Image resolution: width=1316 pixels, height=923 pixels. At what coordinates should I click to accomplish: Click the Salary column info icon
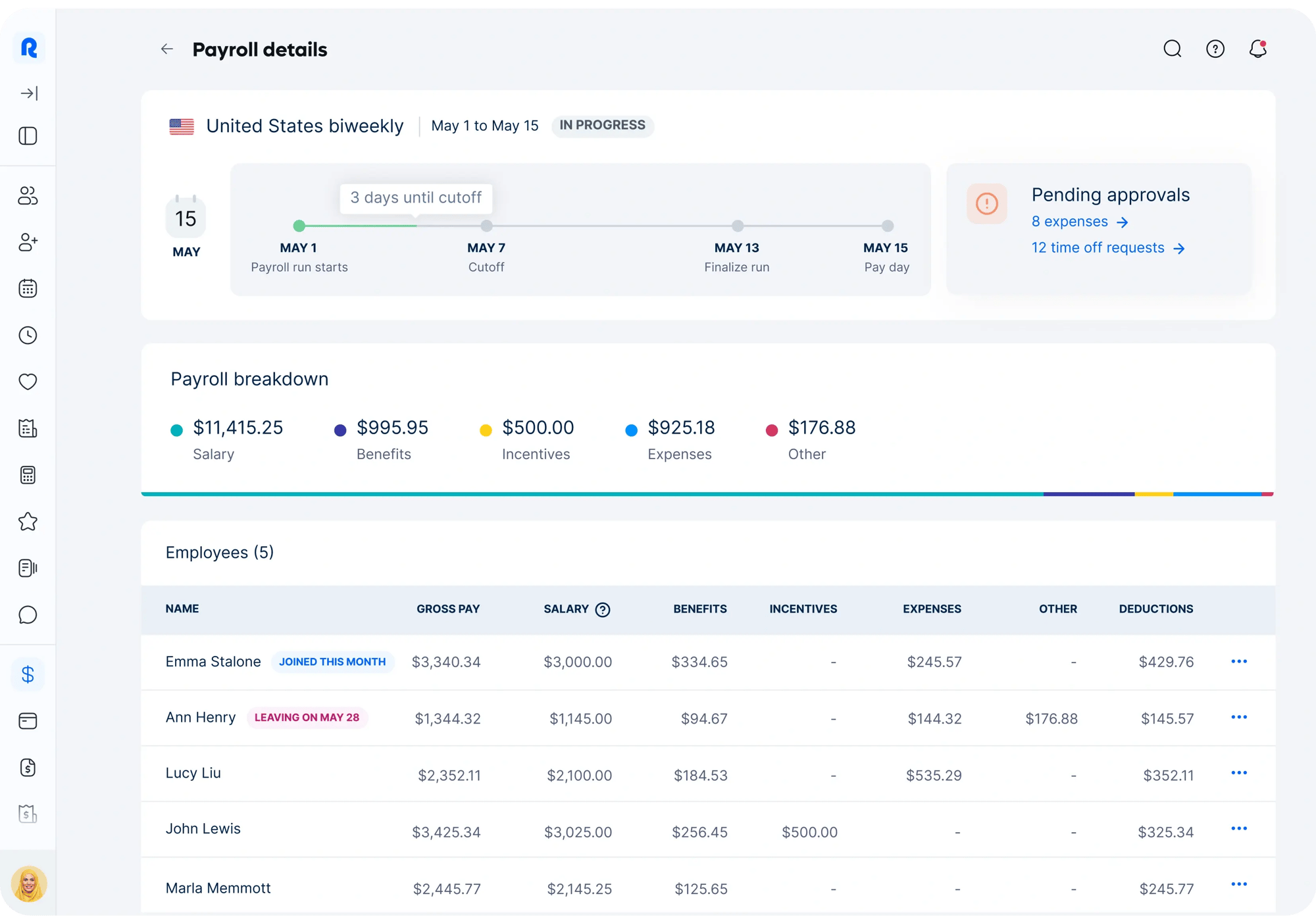click(602, 610)
